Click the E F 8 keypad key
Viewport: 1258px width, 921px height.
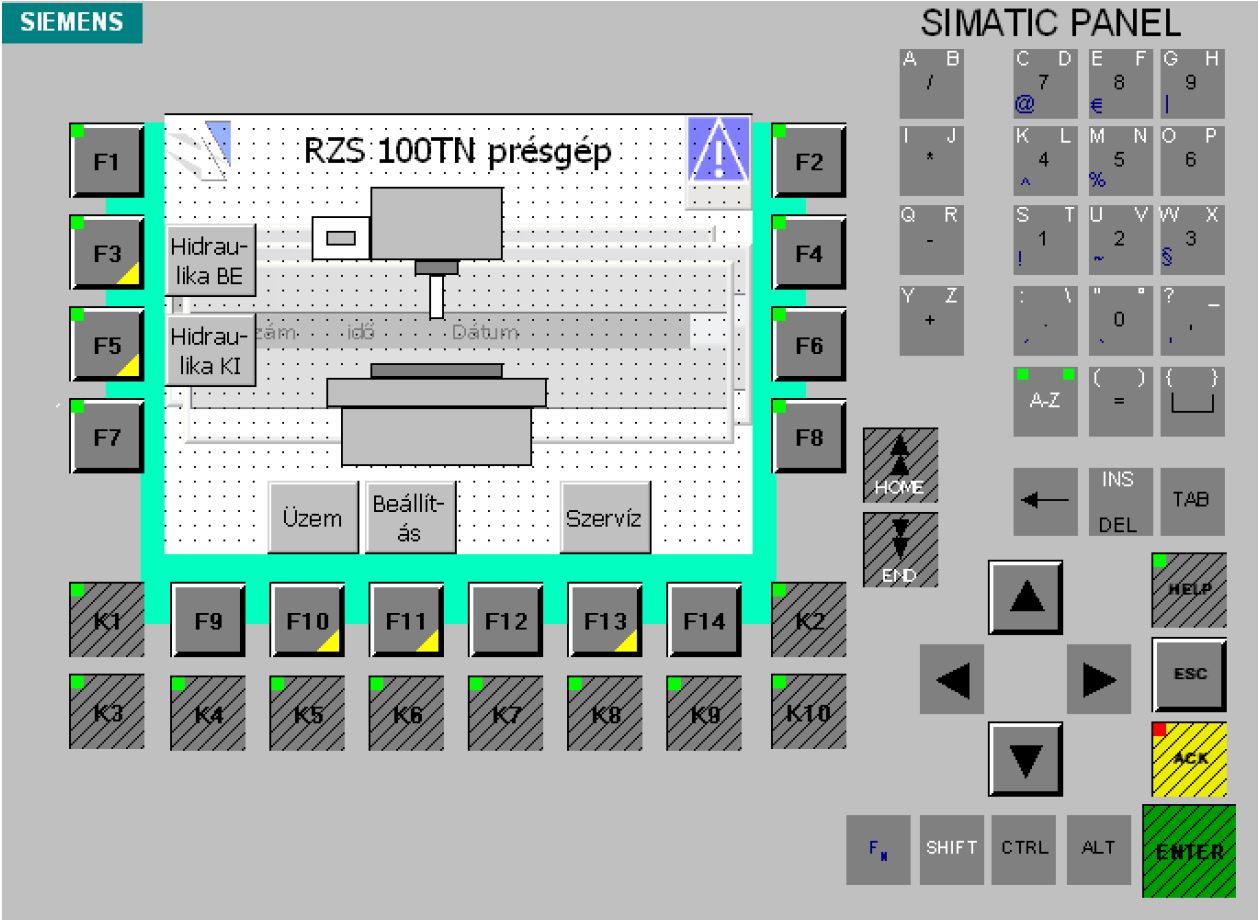point(1120,83)
